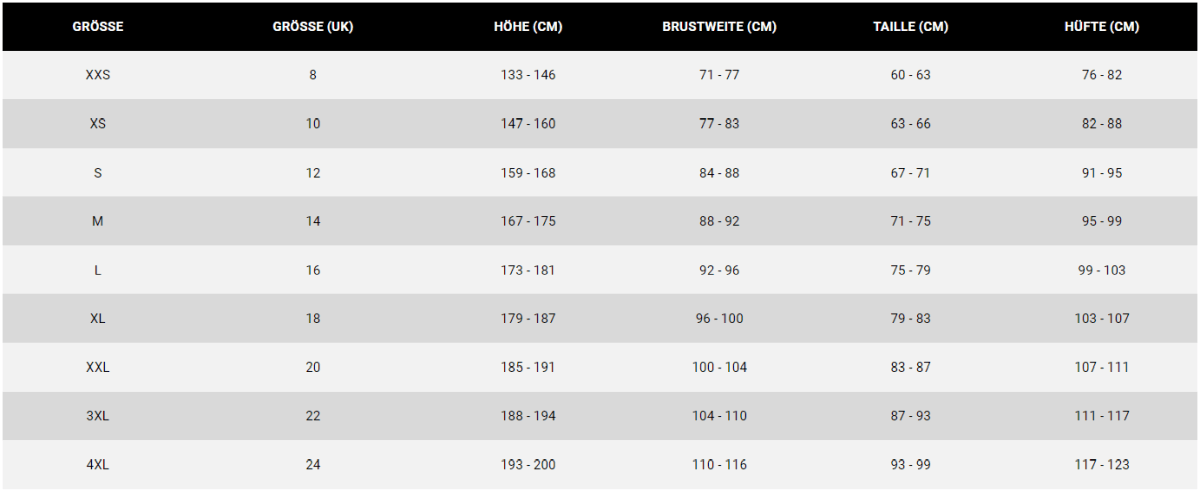1200x491 pixels.
Task: Select chest value 96 - 100
Action: click(719, 318)
